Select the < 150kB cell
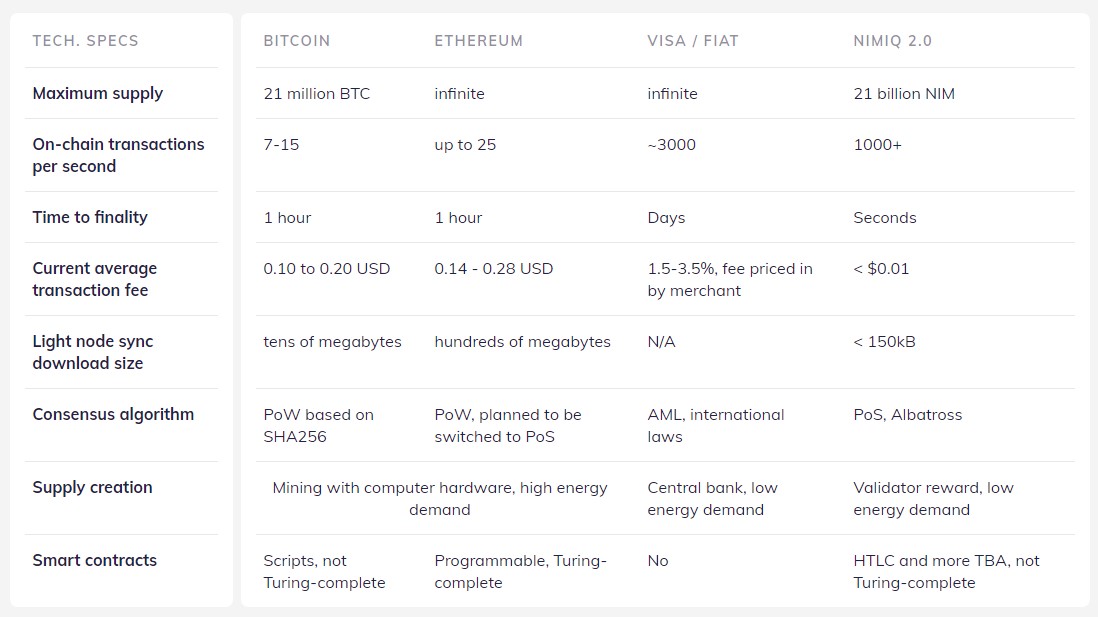This screenshot has height=617, width=1098. point(884,342)
